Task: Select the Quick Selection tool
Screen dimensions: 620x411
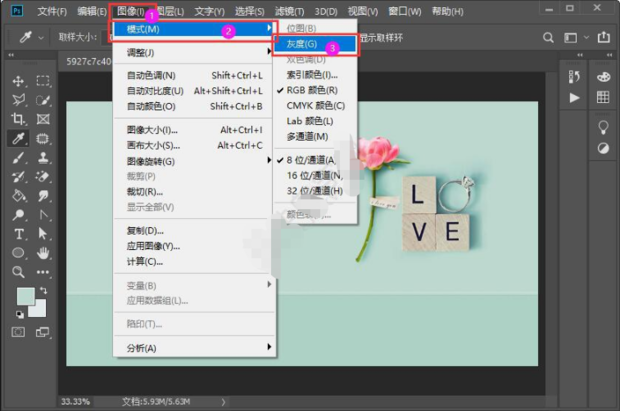Action: 43,100
